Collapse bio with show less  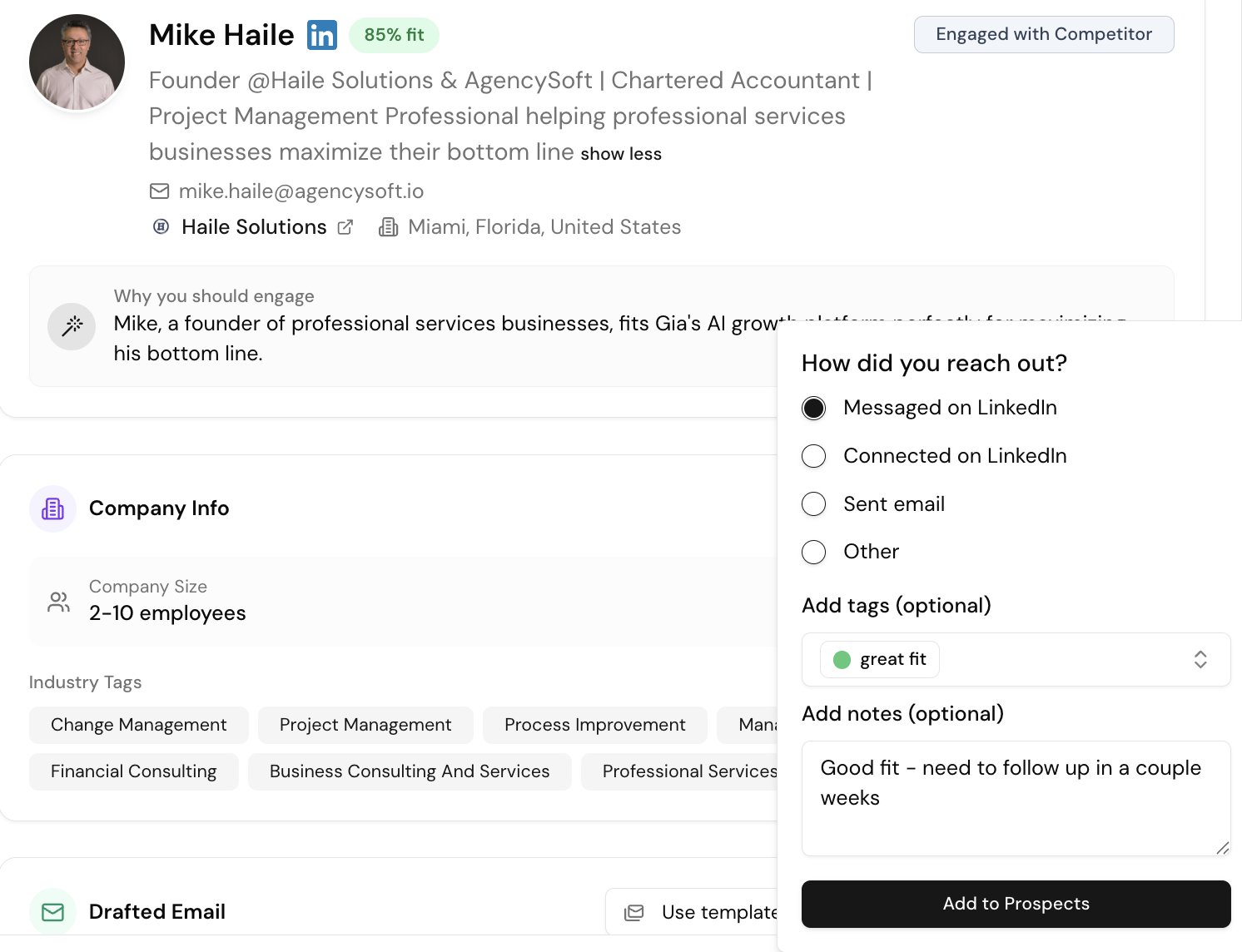(x=621, y=154)
